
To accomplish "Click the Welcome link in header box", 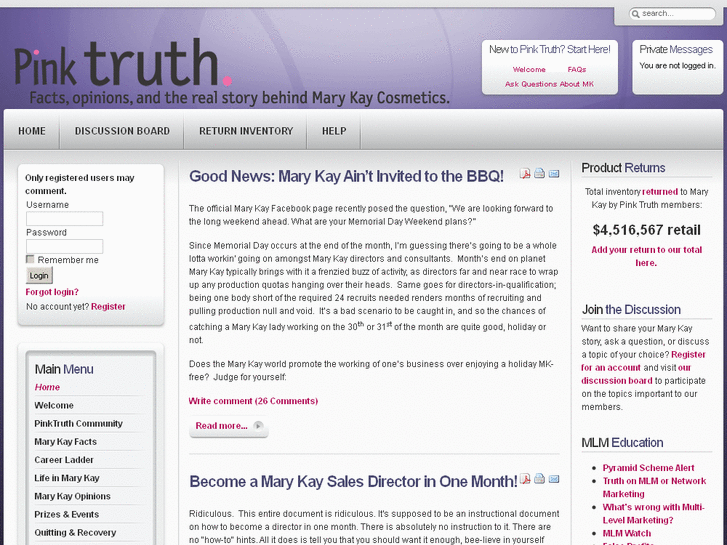I will tap(529, 70).
